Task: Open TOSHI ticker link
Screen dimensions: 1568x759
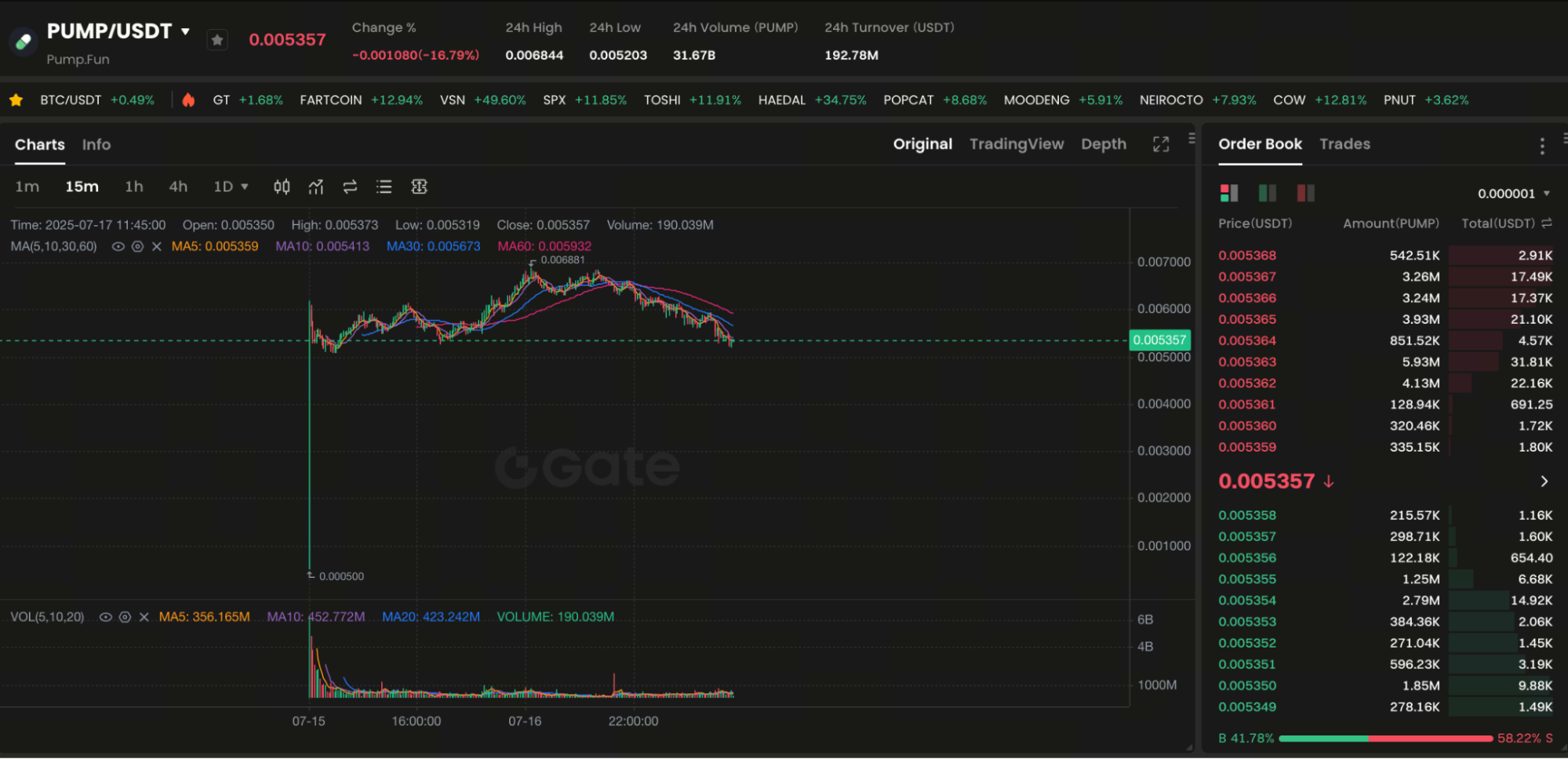Action: (692, 100)
